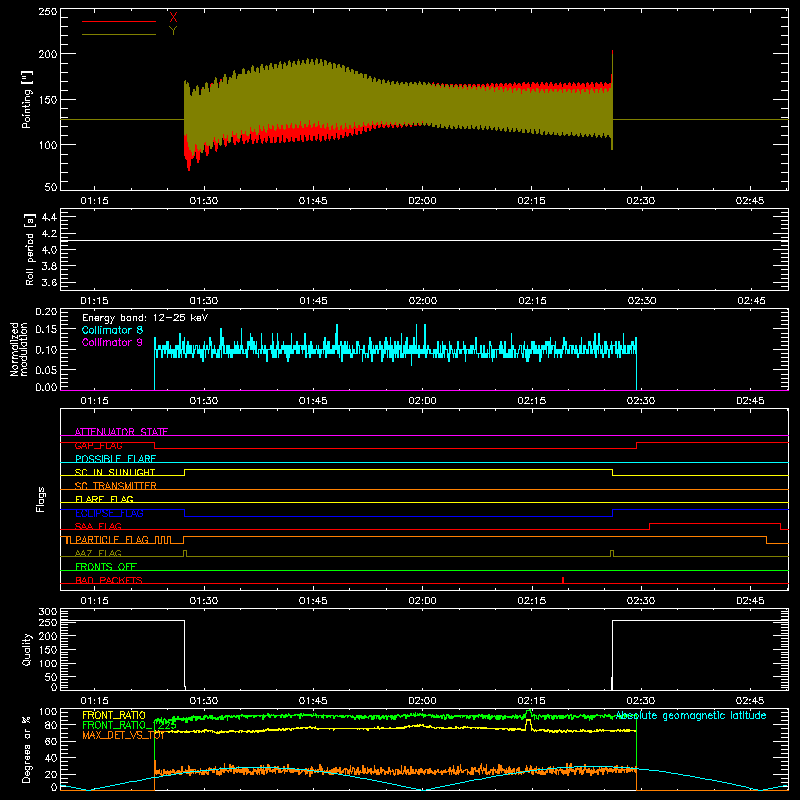This screenshot has height=800, width=800.
Task: Click the BAD_PACKETS flag label
Action: click(x=109, y=580)
